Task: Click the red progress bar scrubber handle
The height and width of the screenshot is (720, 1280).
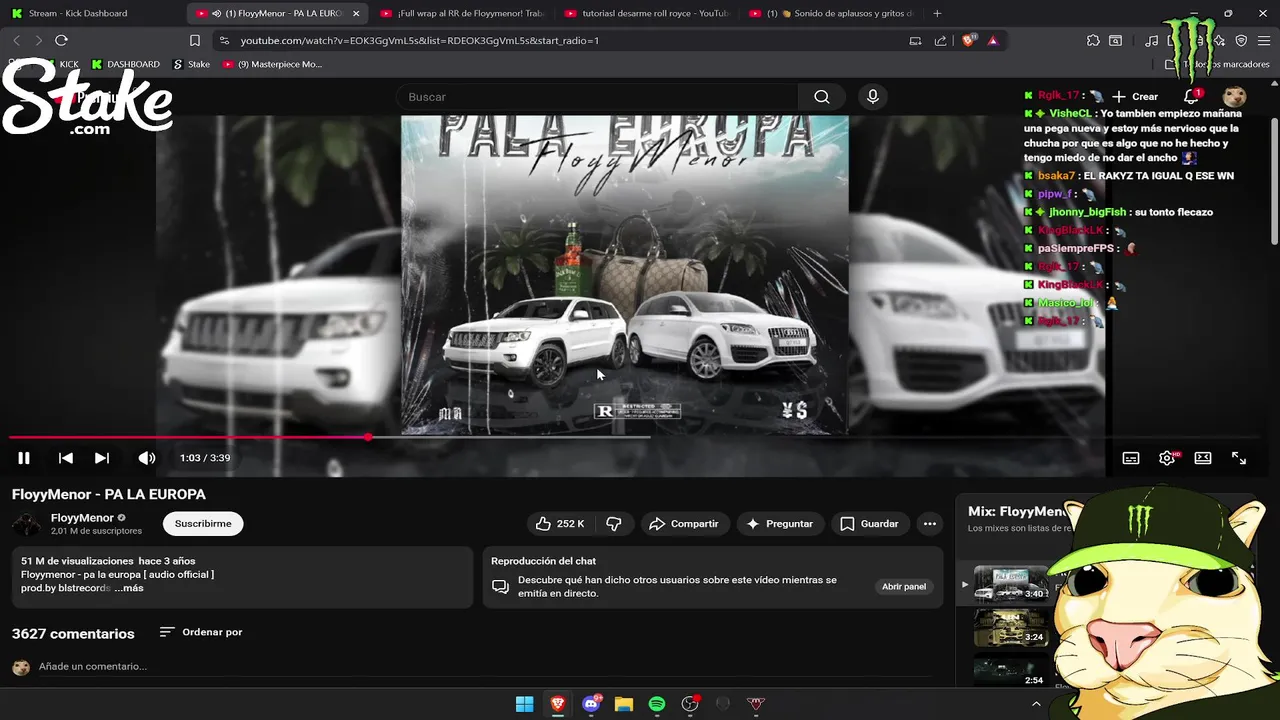Action: pyautogui.click(x=369, y=437)
